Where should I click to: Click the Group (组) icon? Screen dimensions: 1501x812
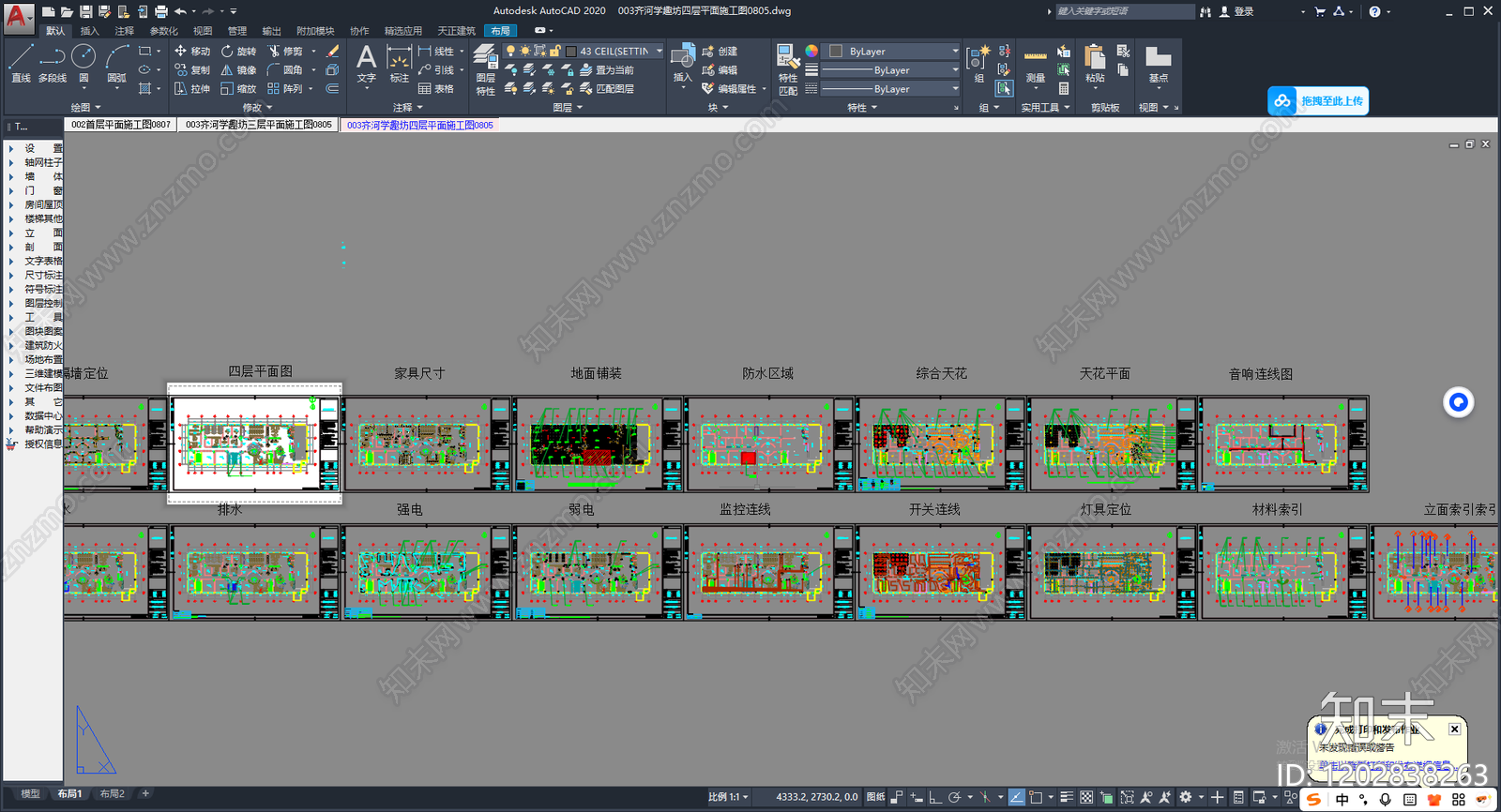tap(978, 64)
